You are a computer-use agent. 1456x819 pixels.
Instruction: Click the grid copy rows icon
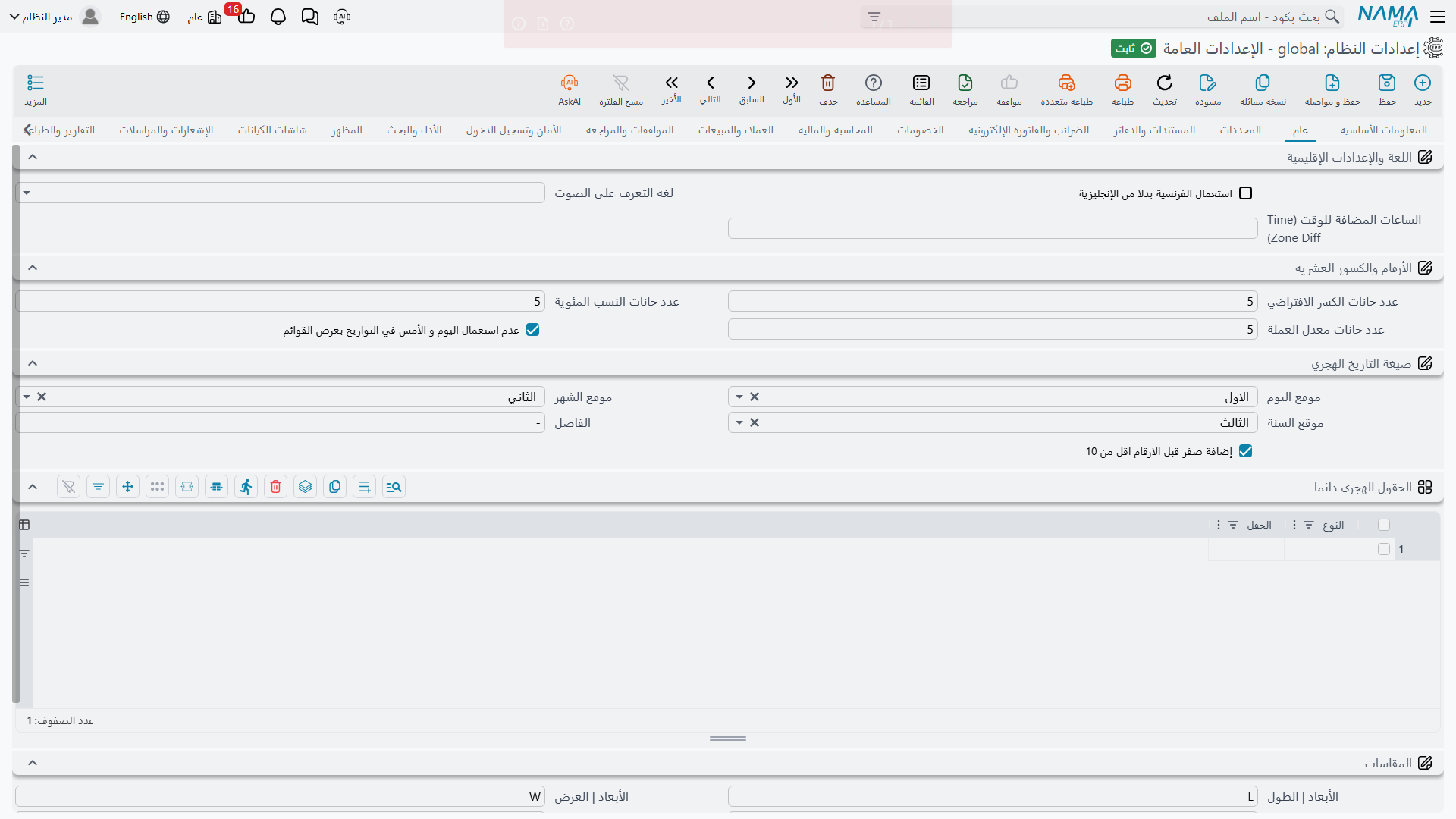pos(335,487)
